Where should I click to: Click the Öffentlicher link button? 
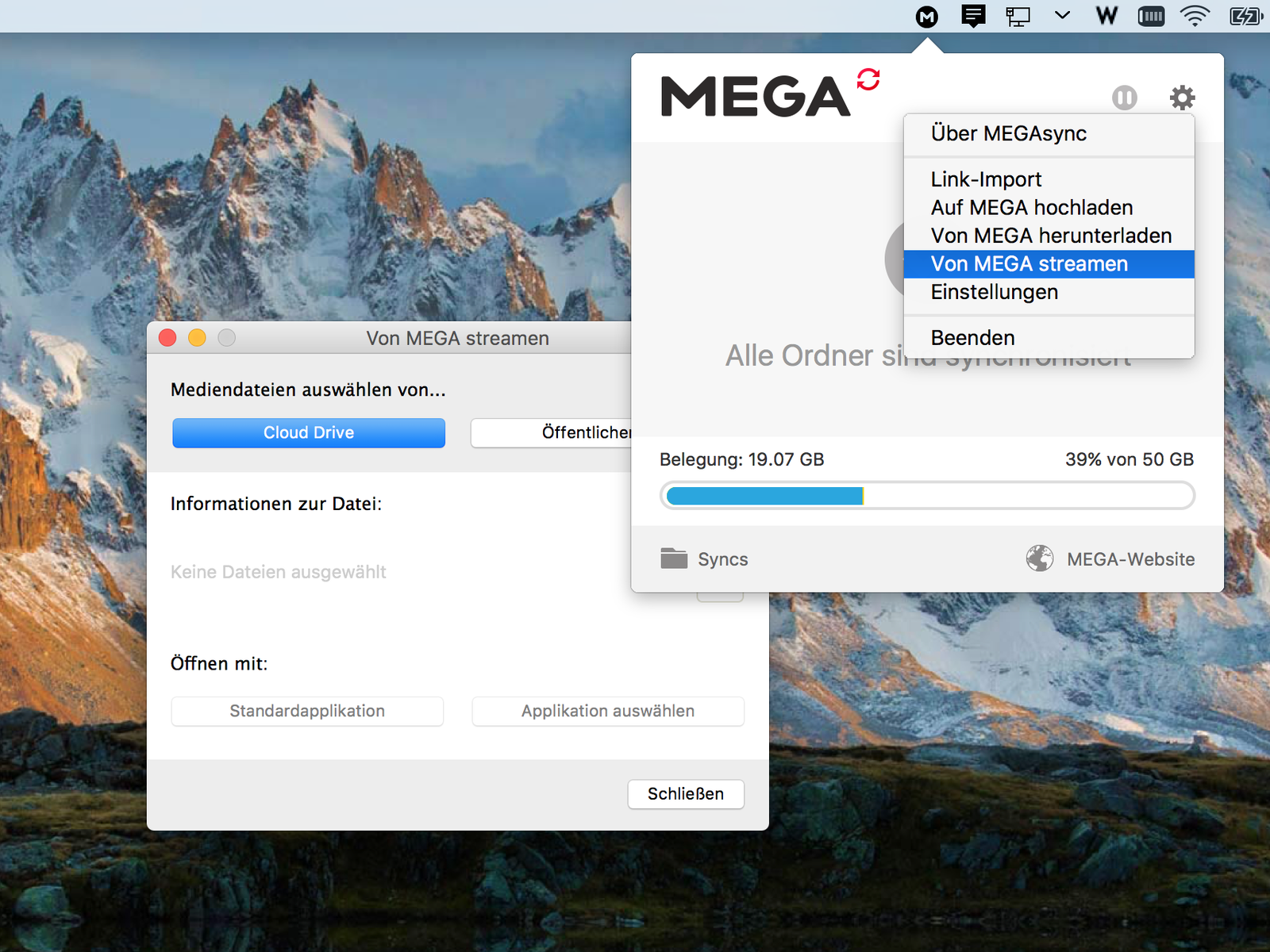click(x=551, y=433)
